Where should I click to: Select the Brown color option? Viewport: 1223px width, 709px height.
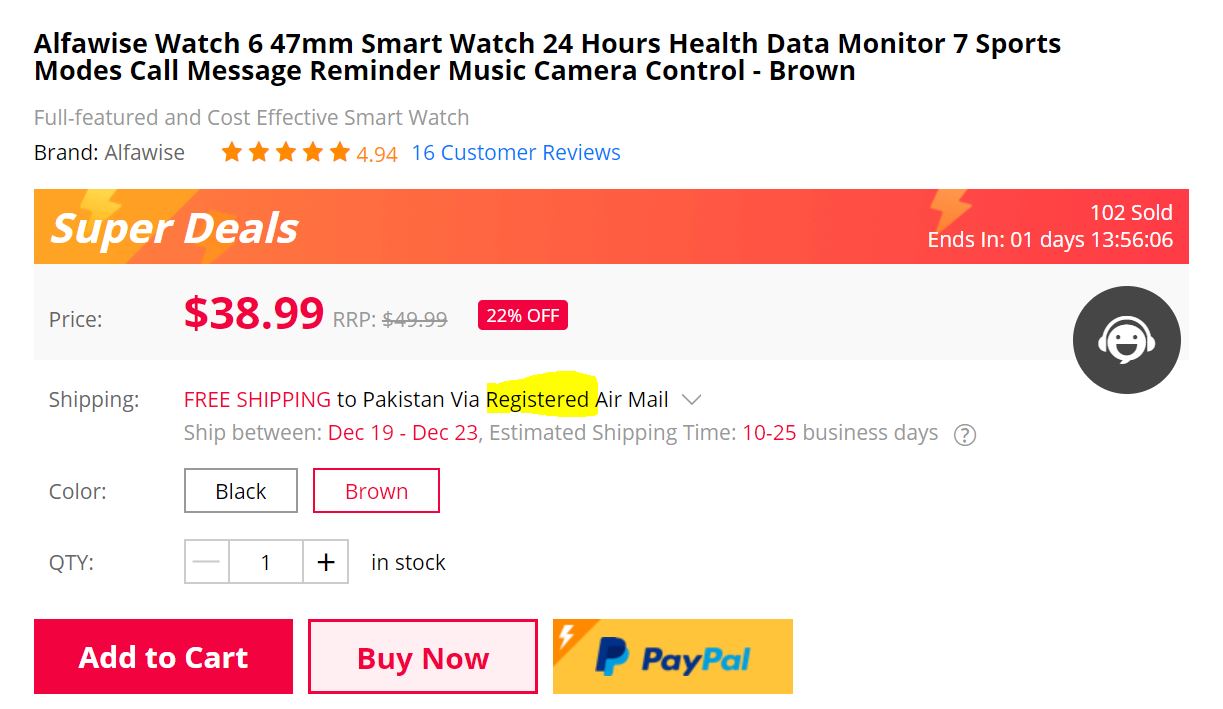click(x=376, y=491)
